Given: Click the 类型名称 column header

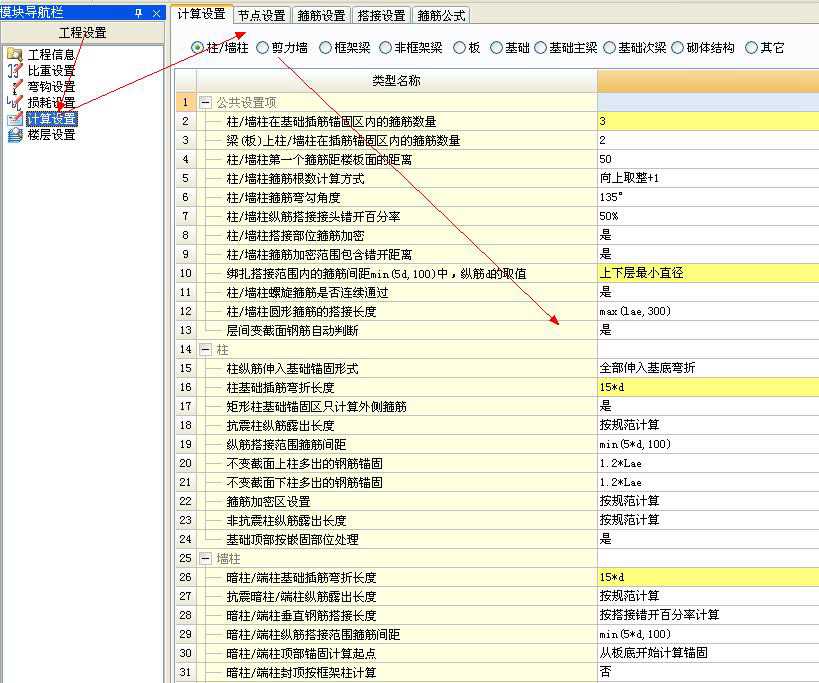Looking at the screenshot, I should (396, 80).
